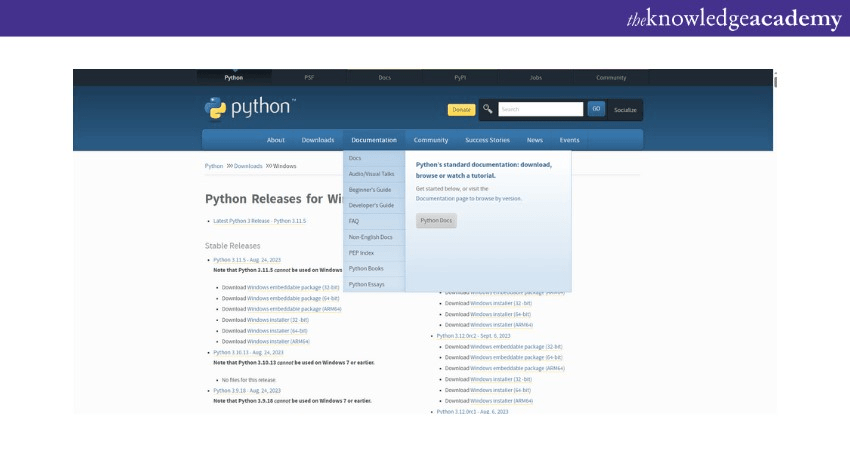The width and height of the screenshot is (850, 450).
Task: Click 'No files for this release.' text
Action: pos(249,380)
